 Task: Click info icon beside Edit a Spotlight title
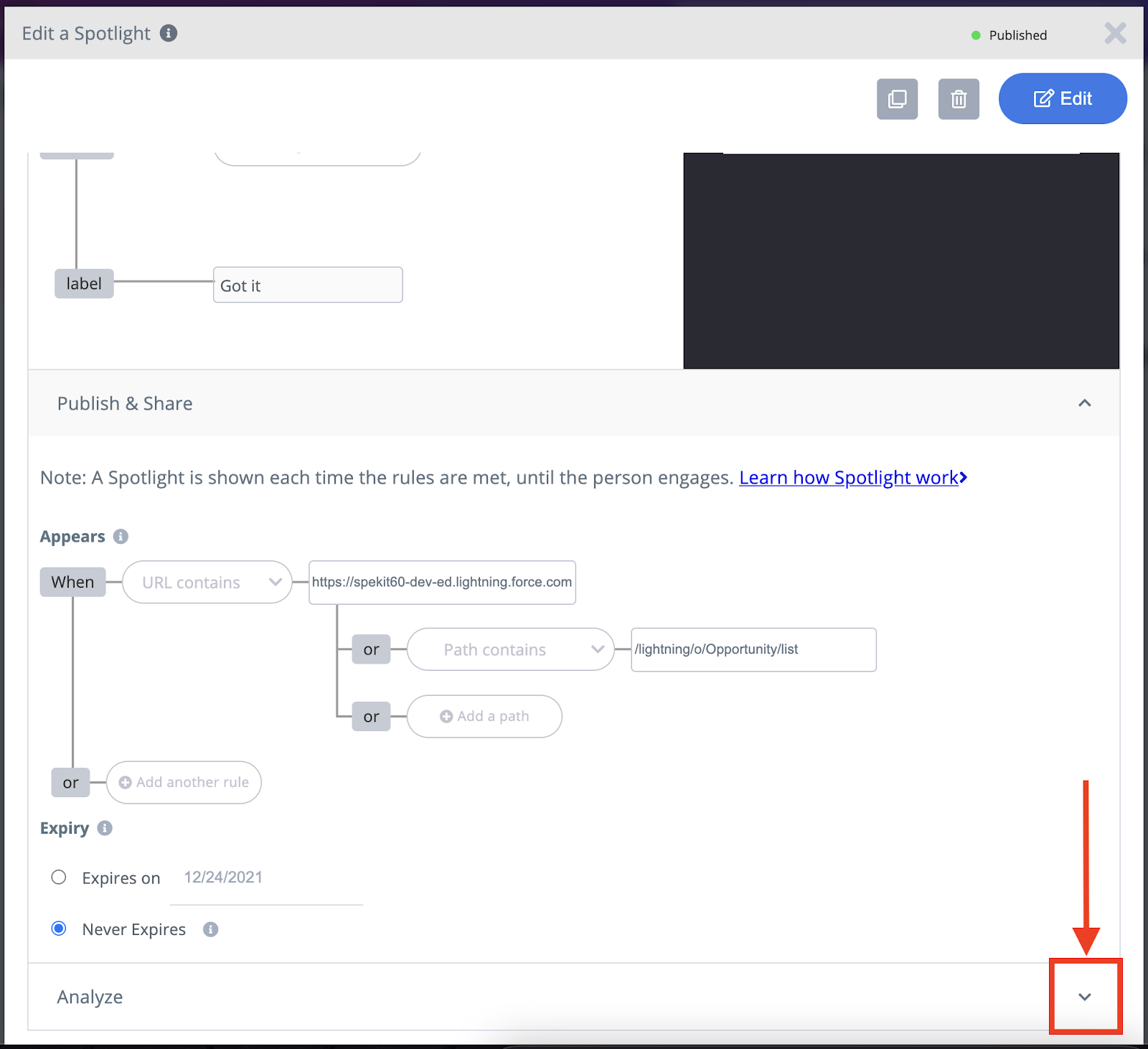pos(169,33)
